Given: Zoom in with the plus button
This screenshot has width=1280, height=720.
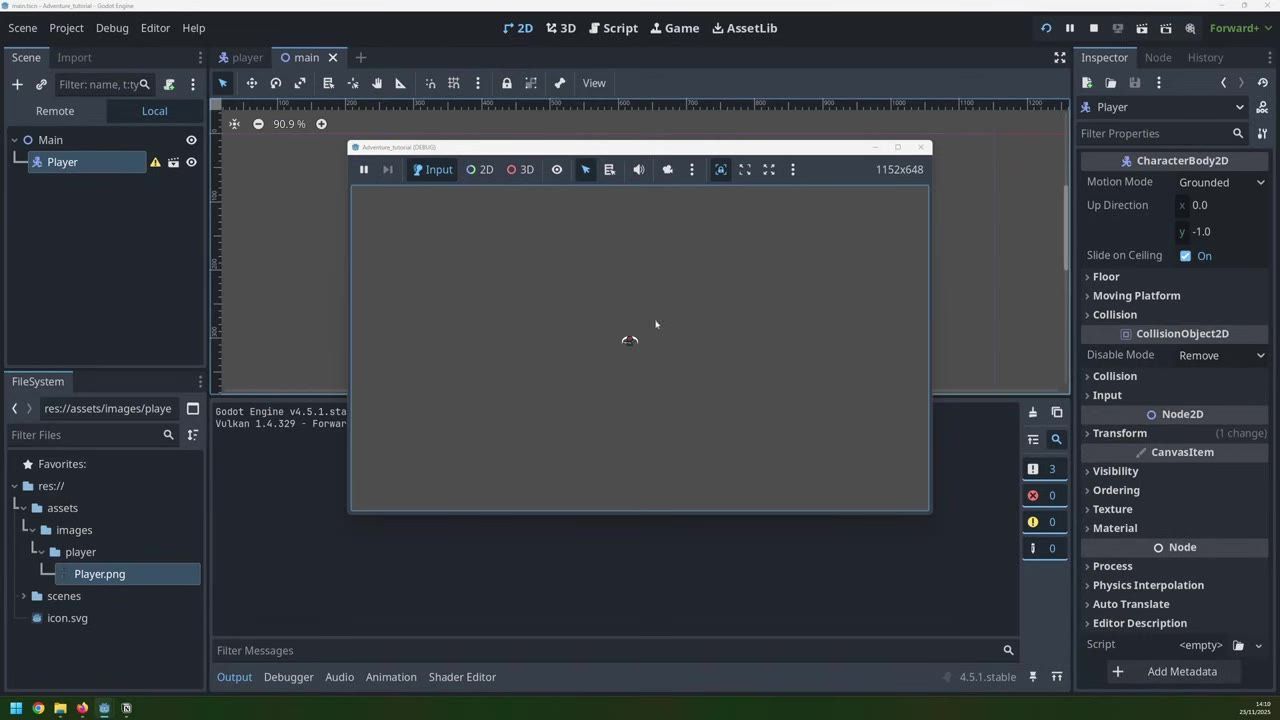Looking at the screenshot, I should [x=321, y=124].
